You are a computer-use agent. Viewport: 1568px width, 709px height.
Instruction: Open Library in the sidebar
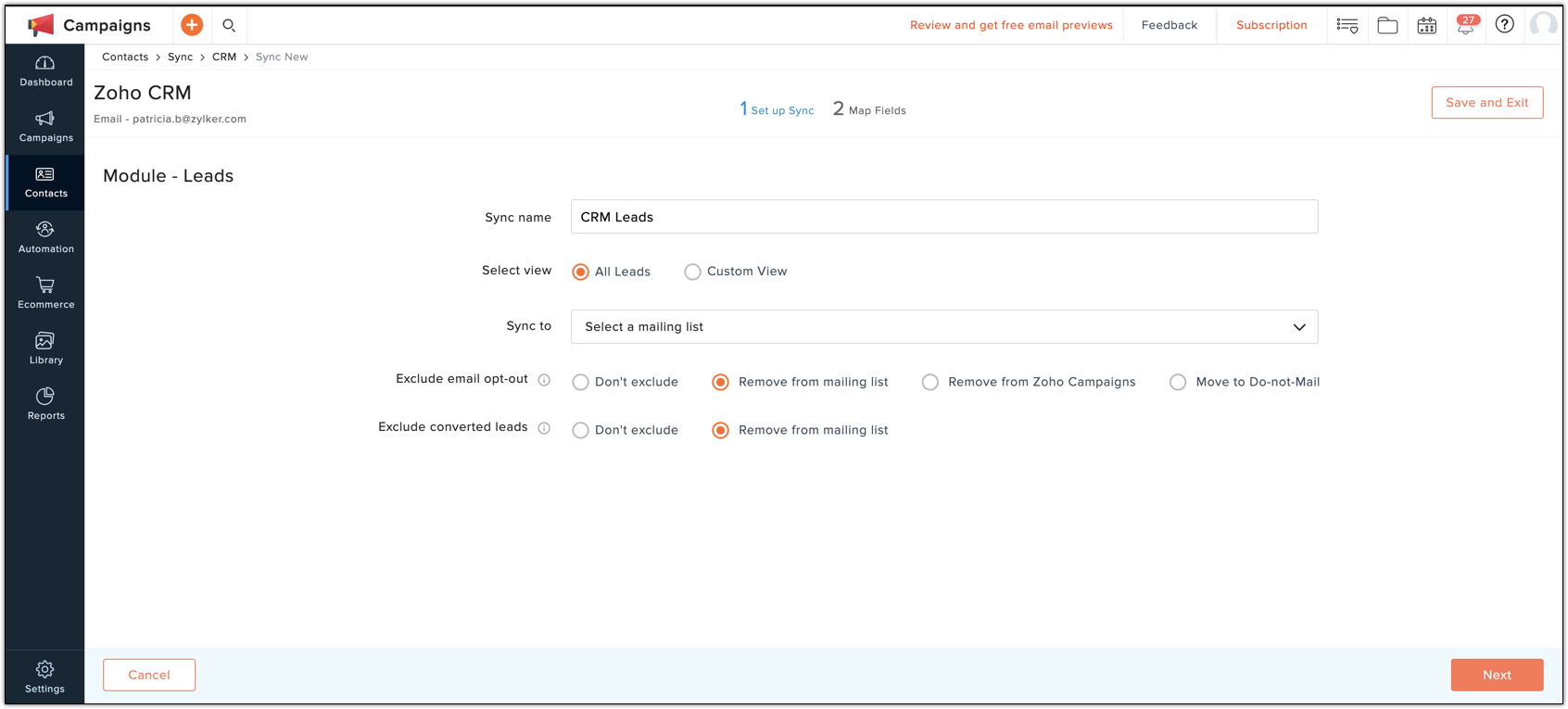[45, 349]
